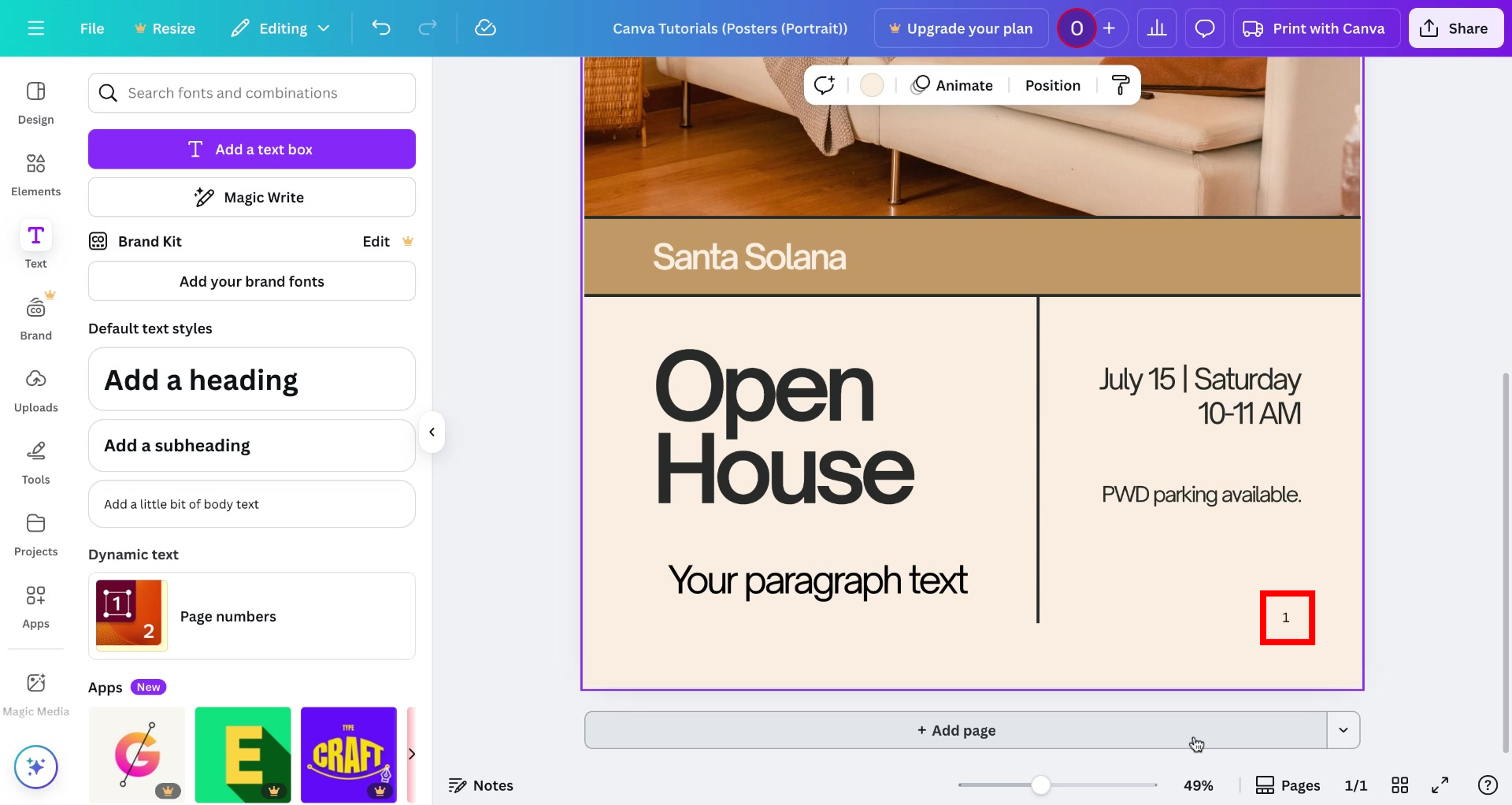Viewport: 1512px width, 805px height.
Task: Open the File menu
Action: [x=91, y=28]
